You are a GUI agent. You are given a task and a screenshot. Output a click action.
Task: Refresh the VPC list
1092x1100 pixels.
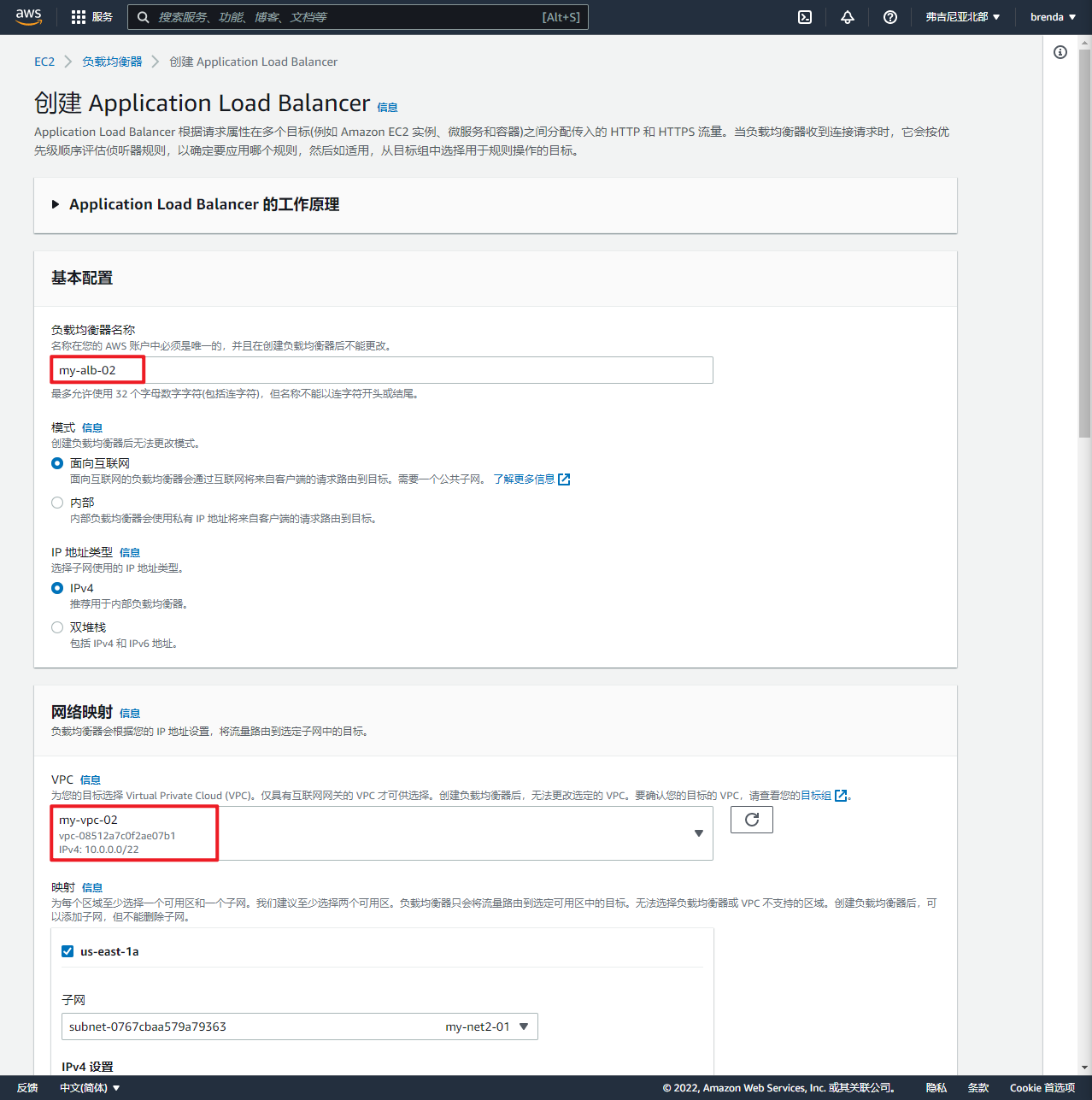752,820
